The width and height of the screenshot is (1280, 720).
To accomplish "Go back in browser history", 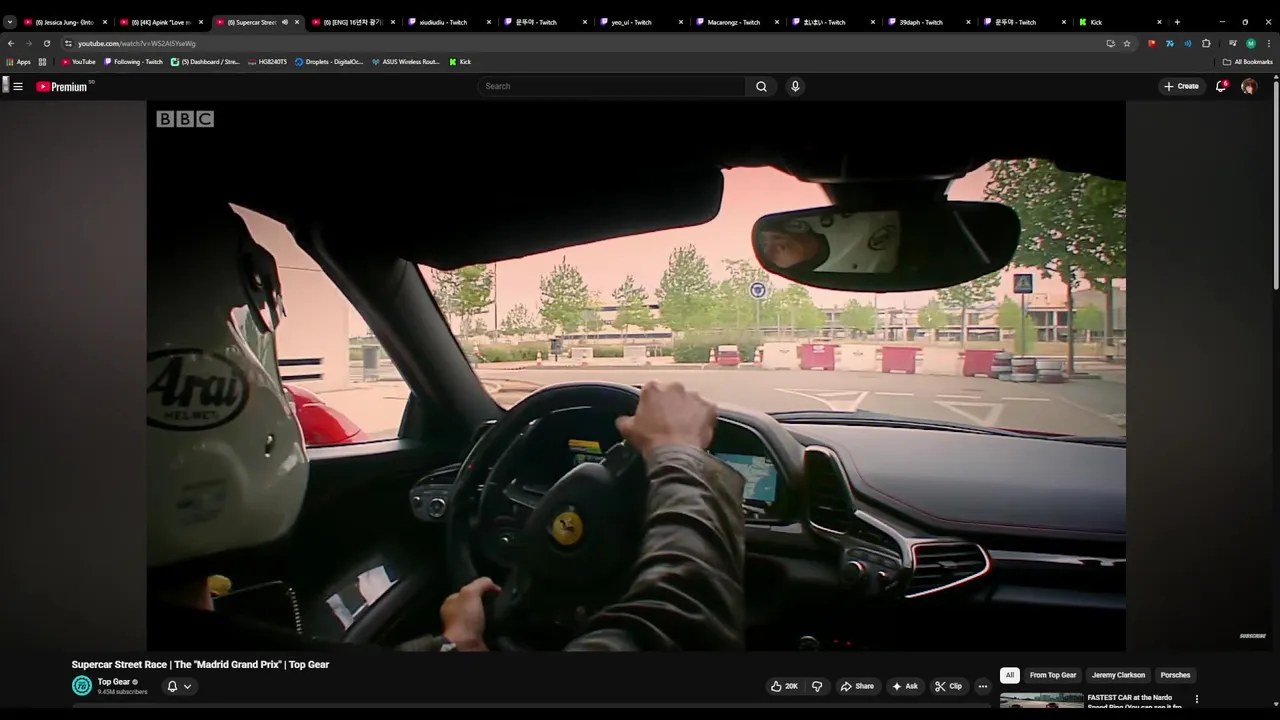I will point(11,43).
